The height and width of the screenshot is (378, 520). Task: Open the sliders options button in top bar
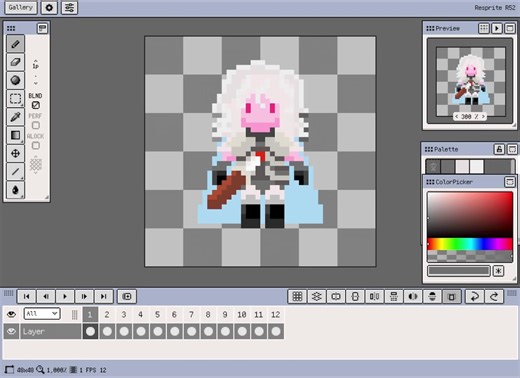tap(69, 8)
